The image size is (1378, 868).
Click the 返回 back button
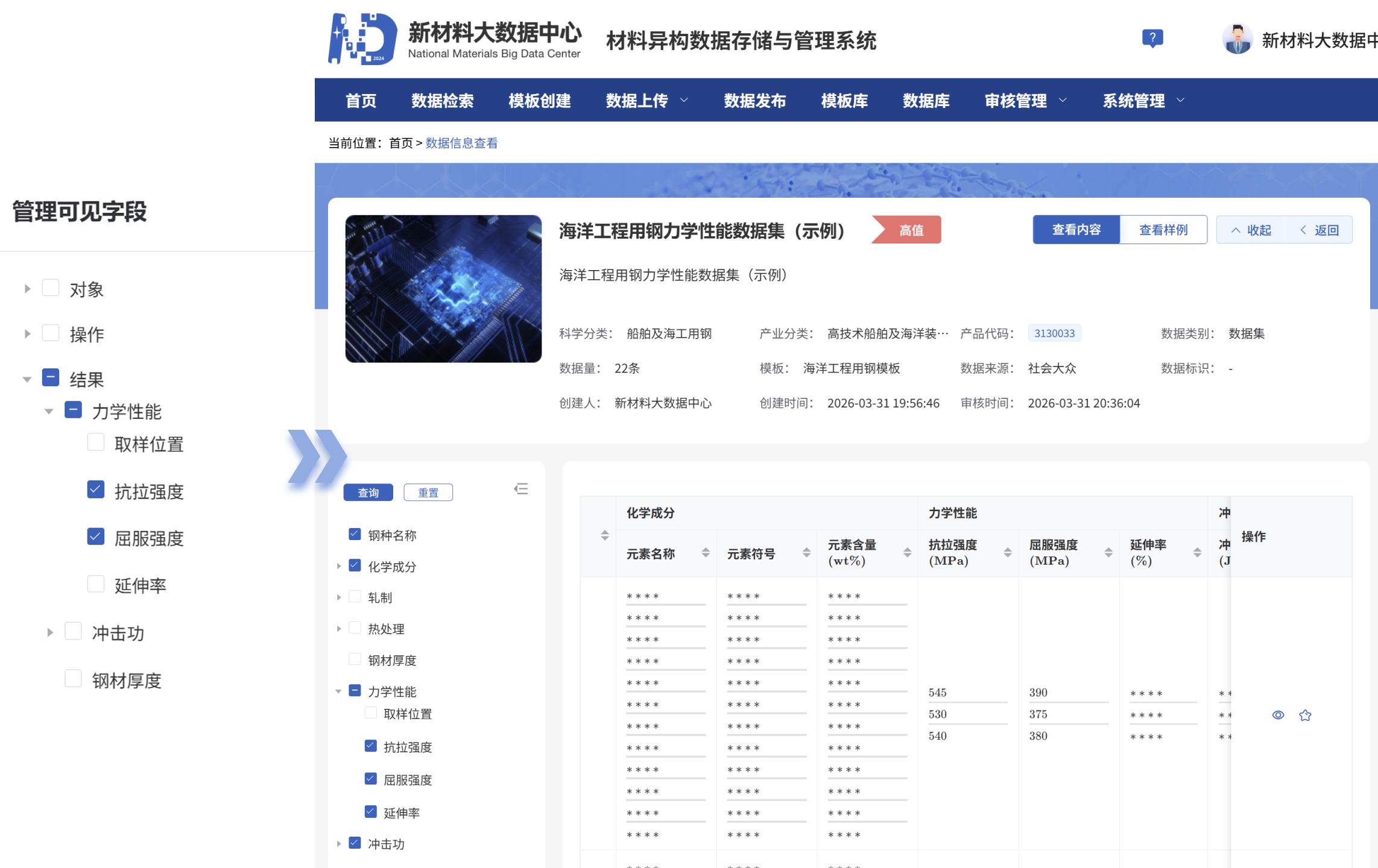(1320, 230)
